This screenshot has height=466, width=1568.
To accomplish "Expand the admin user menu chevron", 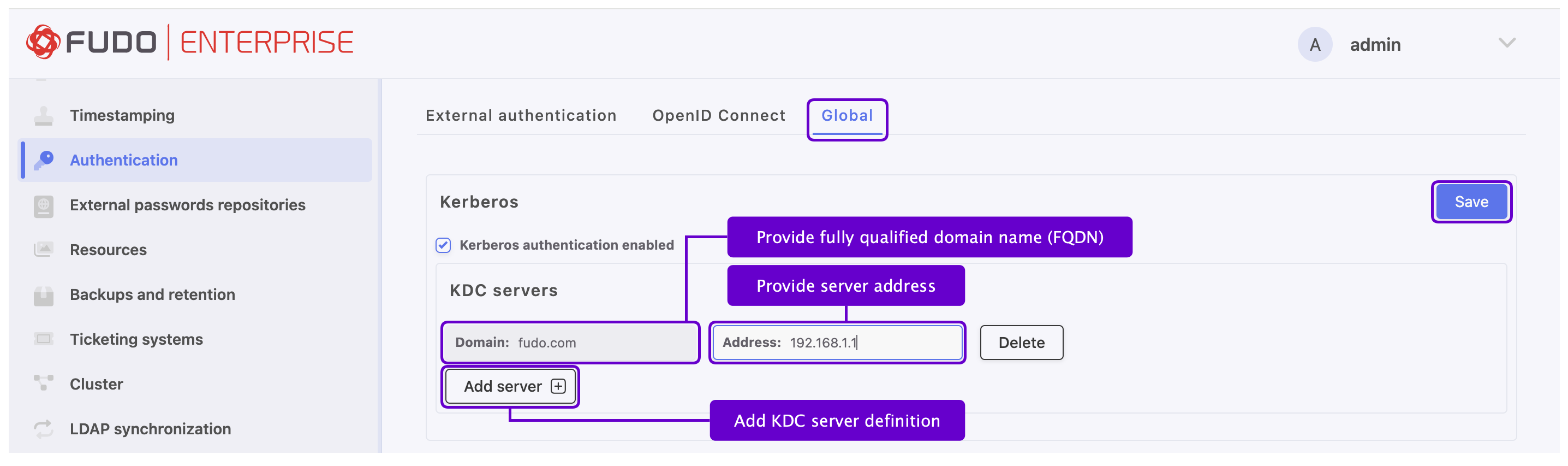I will click(x=1506, y=43).
